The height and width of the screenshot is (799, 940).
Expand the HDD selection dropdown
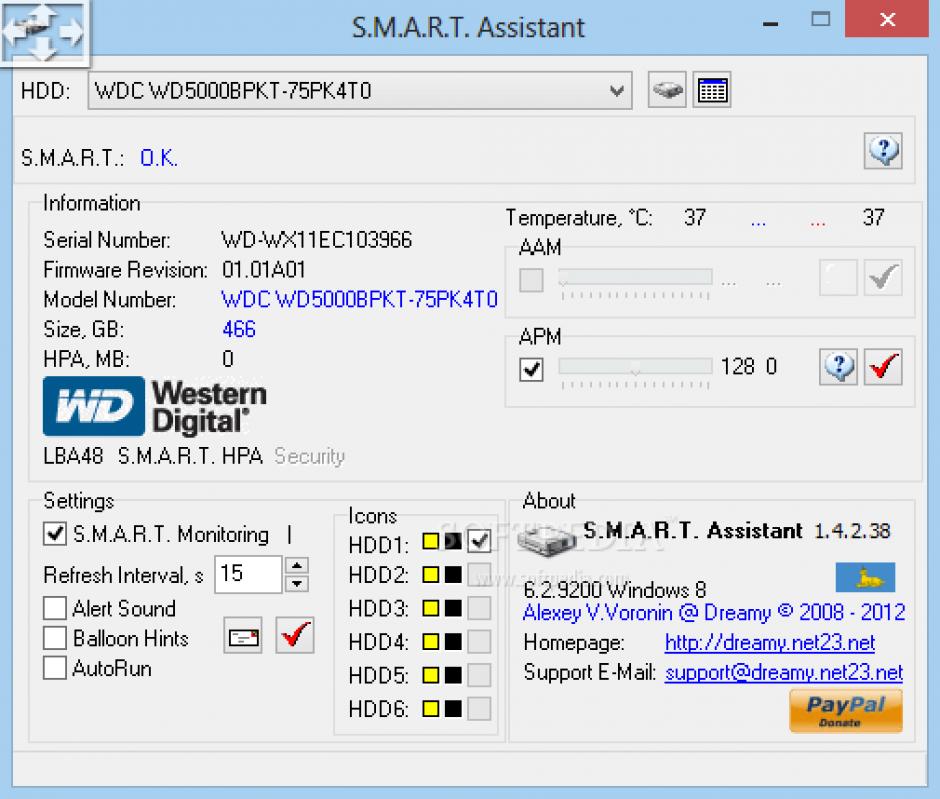point(618,91)
